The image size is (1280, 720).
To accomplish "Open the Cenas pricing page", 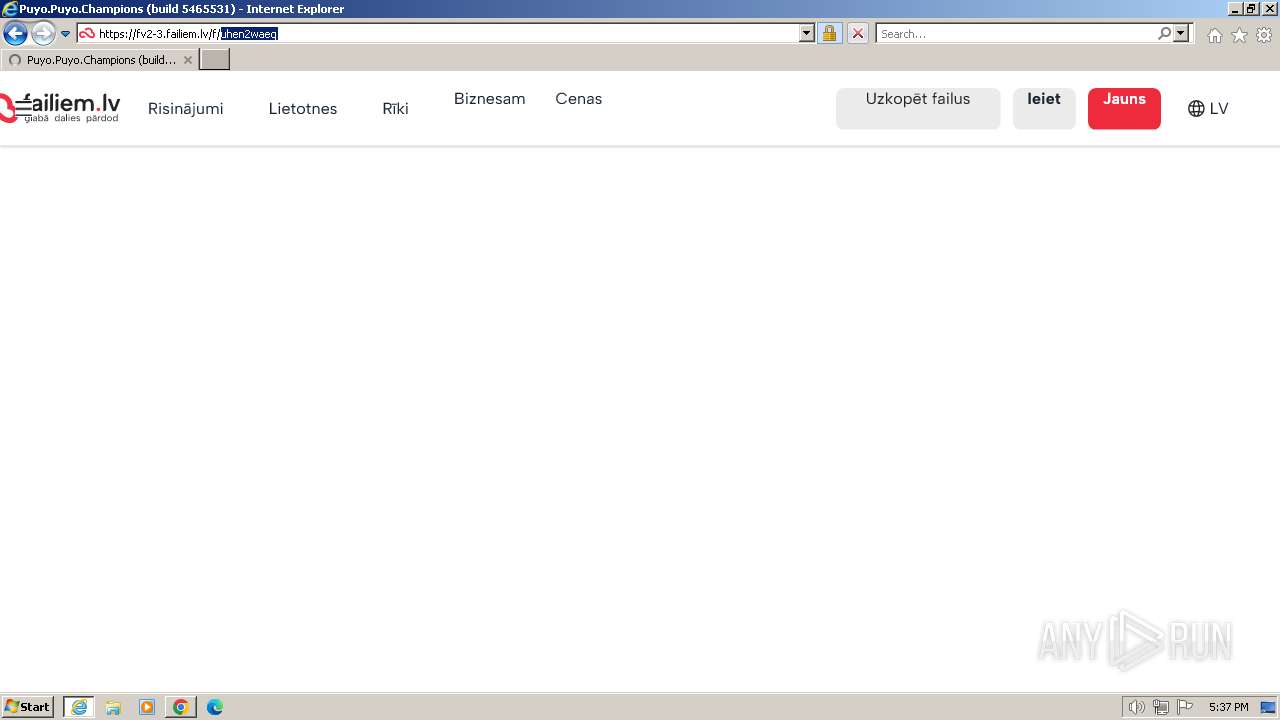I will pyautogui.click(x=579, y=99).
